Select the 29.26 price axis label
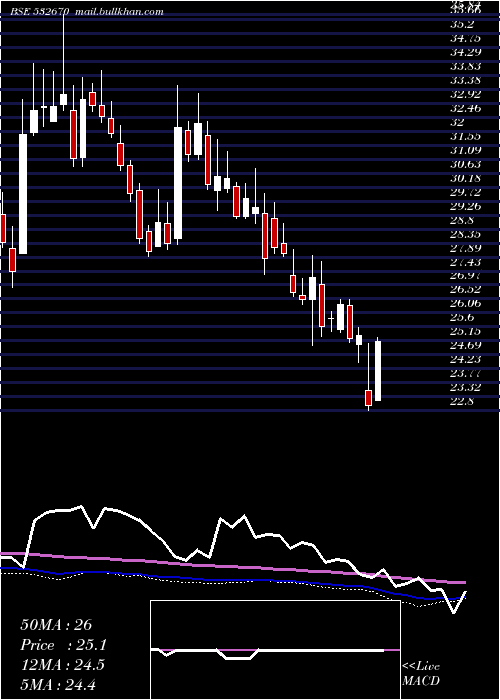The width and height of the screenshot is (500, 700). (465, 206)
